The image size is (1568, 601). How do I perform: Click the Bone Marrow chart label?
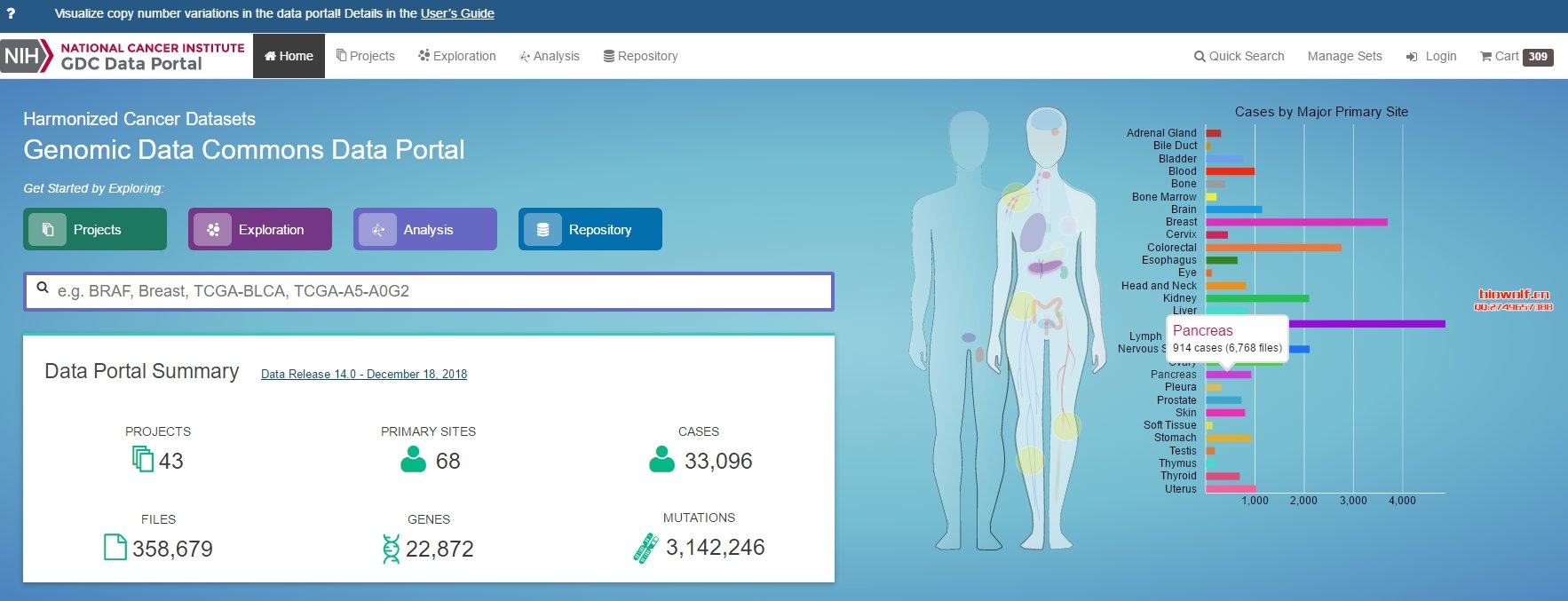[1164, 197]
